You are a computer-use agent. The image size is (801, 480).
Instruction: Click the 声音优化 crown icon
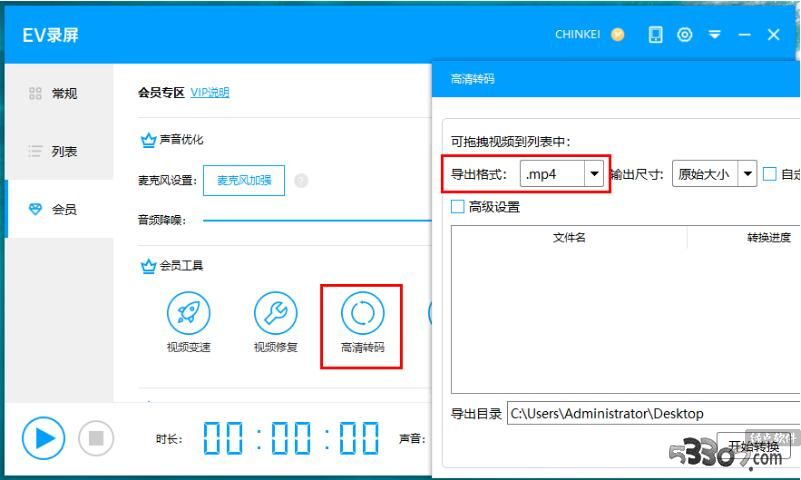pyautogui.click(x=148, y=139)
